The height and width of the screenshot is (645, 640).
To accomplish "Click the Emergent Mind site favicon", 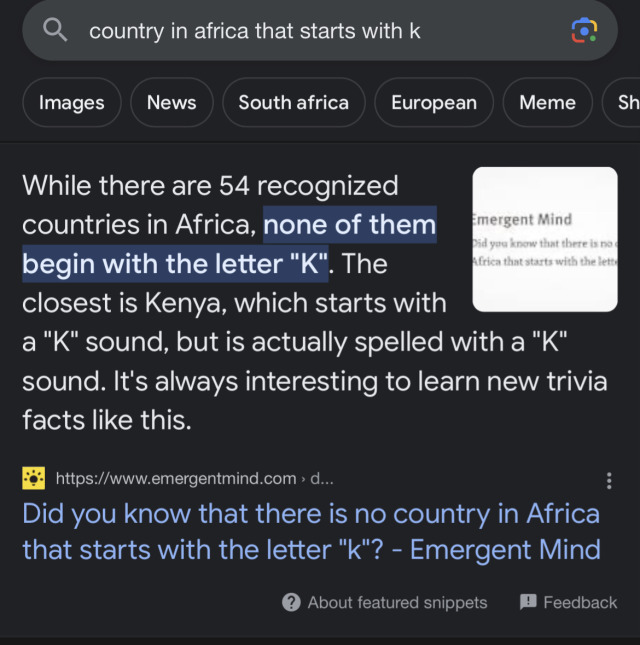I will (34, 479).
